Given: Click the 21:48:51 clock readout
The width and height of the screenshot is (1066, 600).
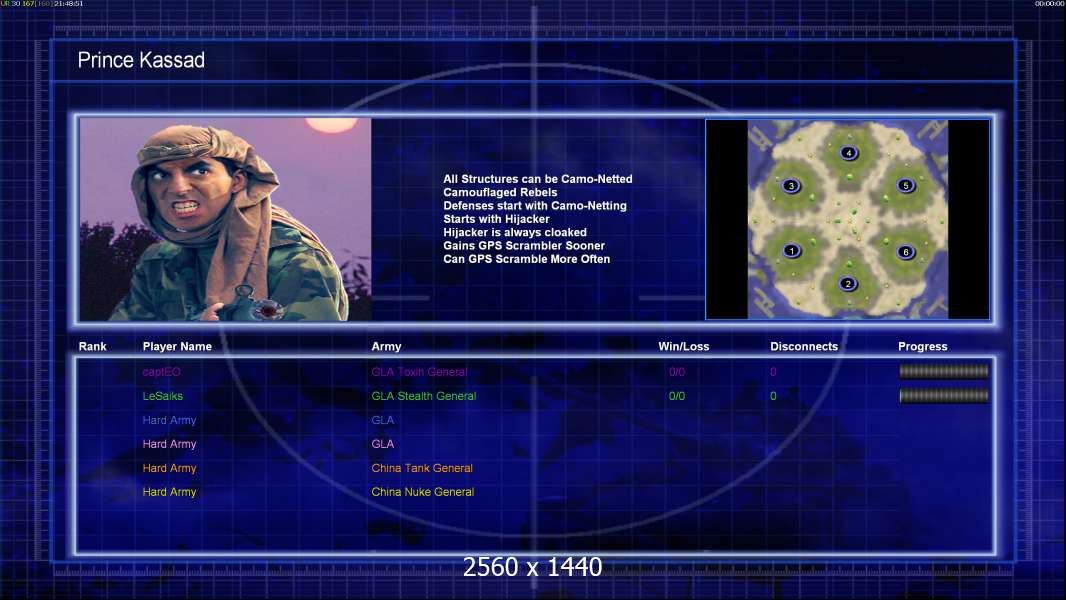Looking at the screenshot, I should (x=68, y=3).
